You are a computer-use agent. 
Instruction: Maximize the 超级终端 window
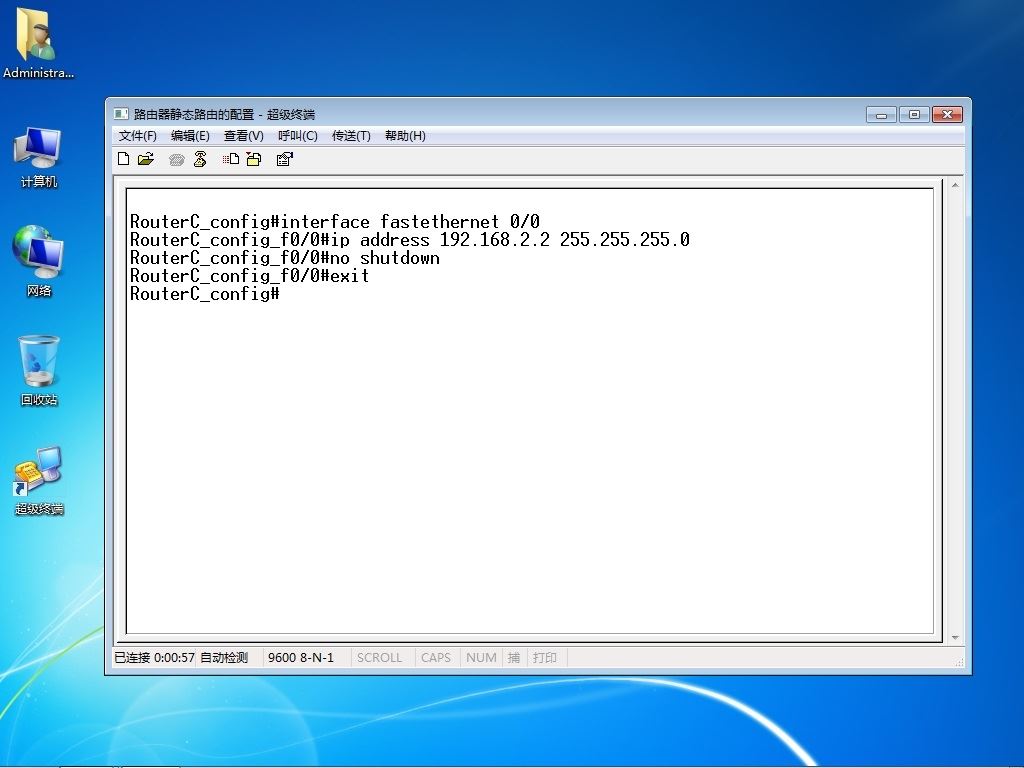click(914, 115)
